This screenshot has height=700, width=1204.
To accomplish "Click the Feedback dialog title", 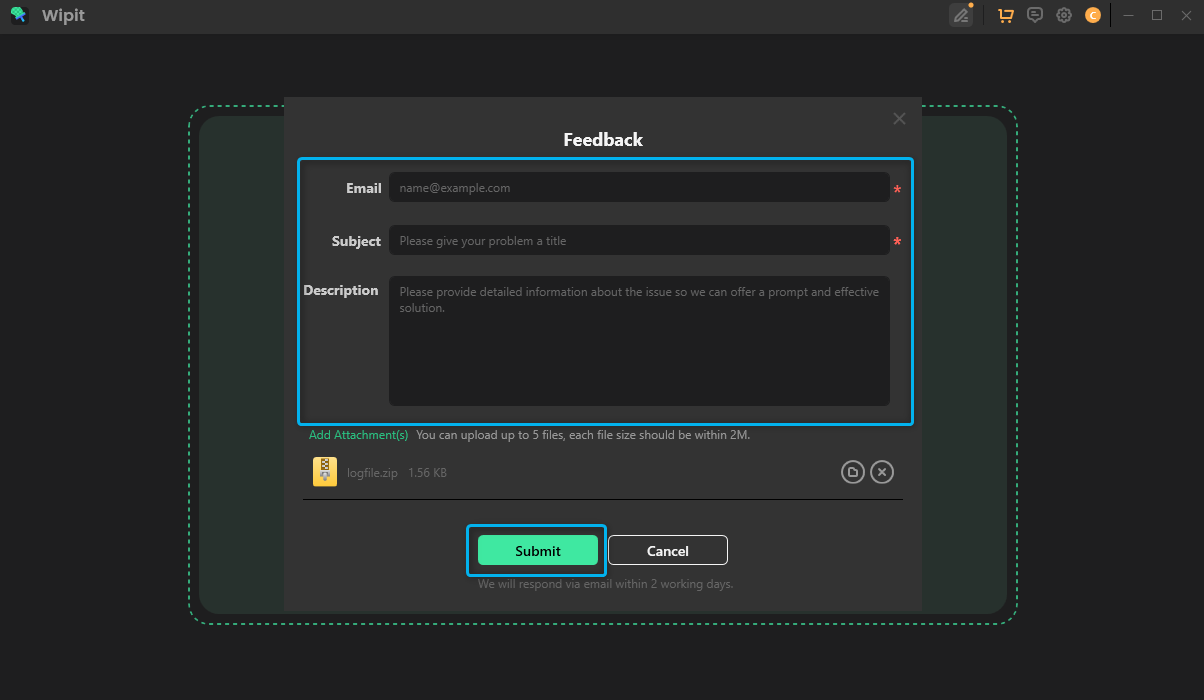I will pos(602,139).
